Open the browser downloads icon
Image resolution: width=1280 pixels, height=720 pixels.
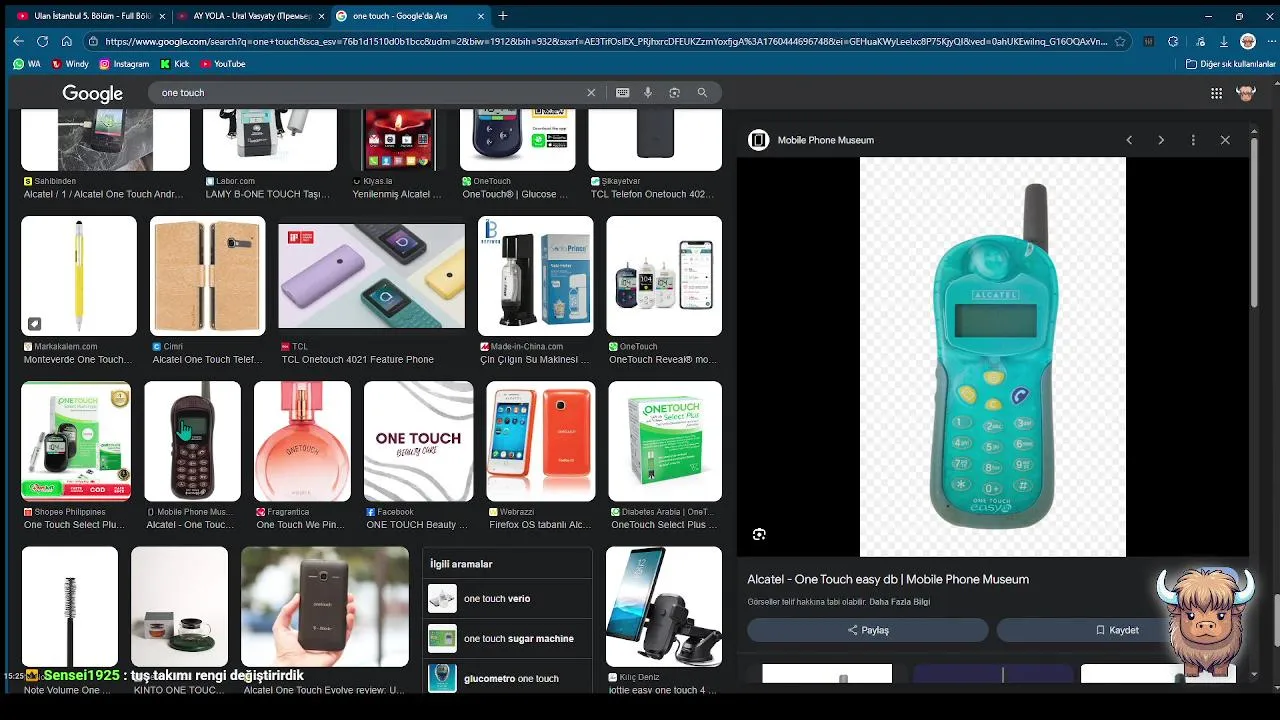1224,42
